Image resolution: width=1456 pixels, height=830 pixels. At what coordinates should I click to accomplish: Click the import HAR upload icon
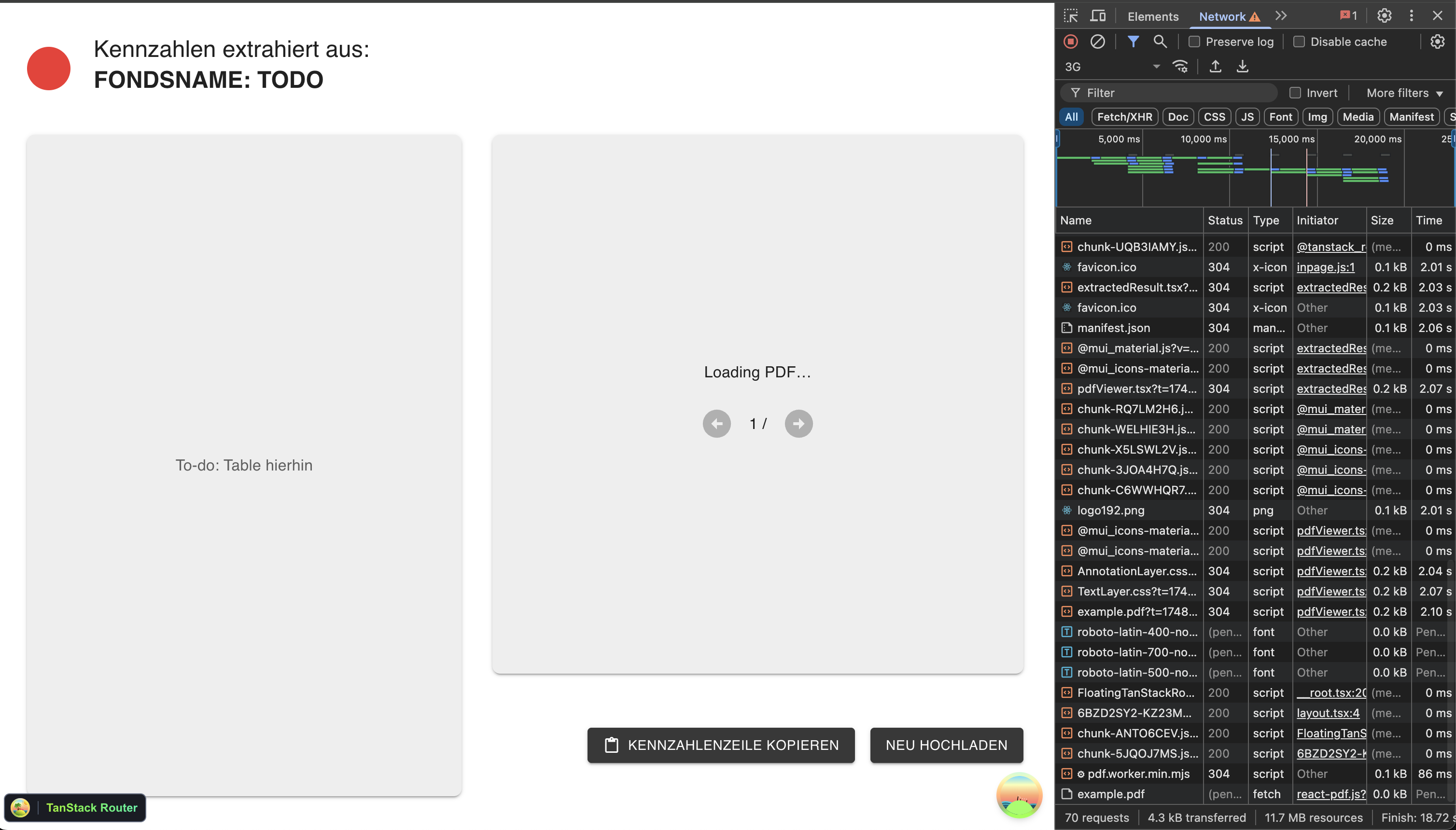pyautogui.click(x=1215, y=67)
